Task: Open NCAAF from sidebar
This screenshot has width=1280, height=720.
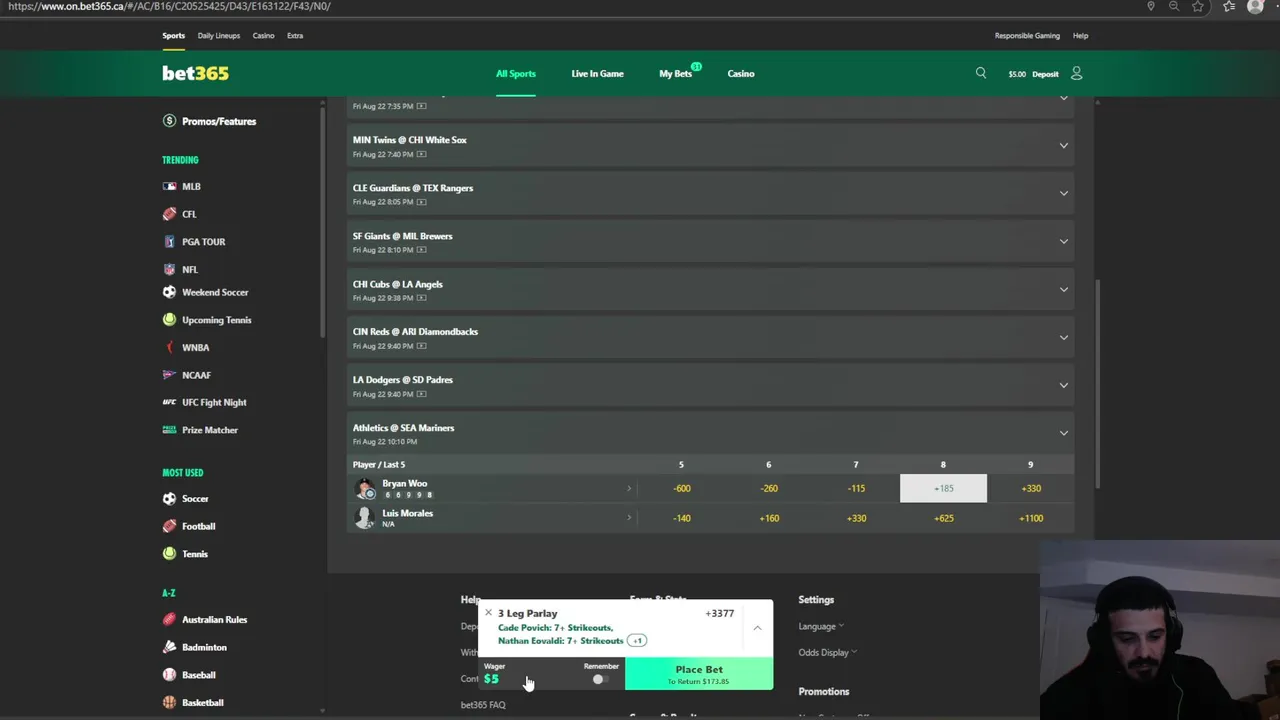Action: [x=196, y=375]
